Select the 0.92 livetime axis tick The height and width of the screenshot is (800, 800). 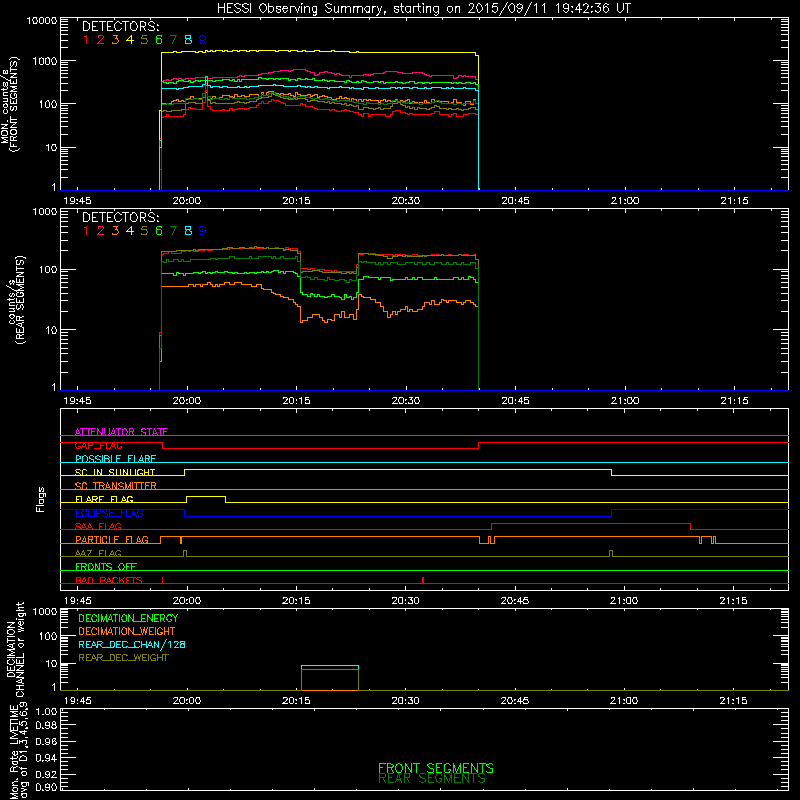coord(46,774)
